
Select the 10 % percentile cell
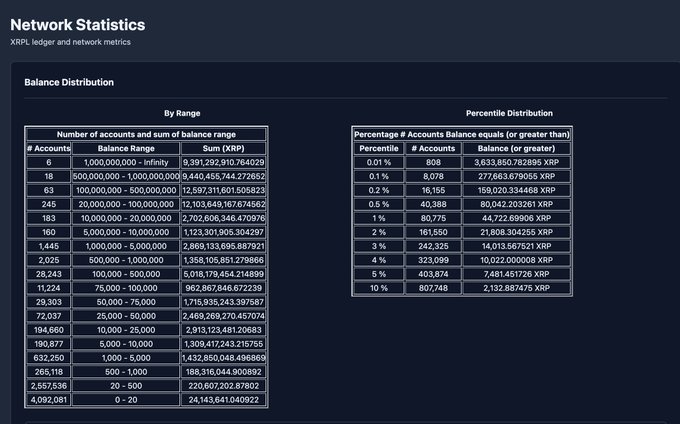(x=379, y=288)
